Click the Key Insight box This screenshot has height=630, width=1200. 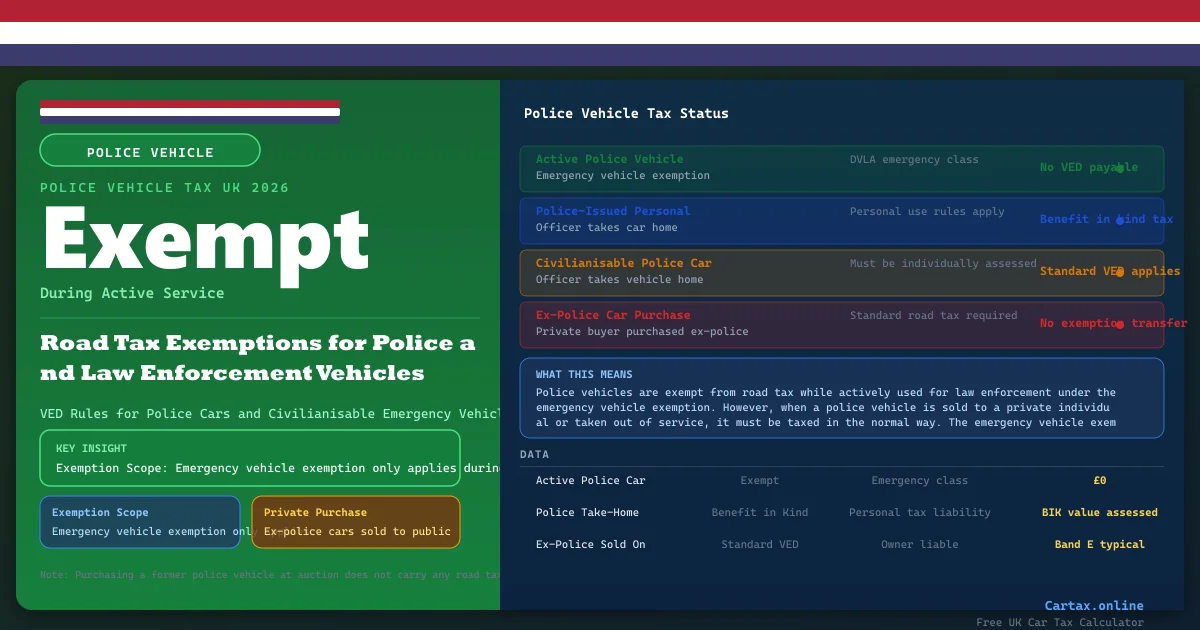(x=250, y=458)
